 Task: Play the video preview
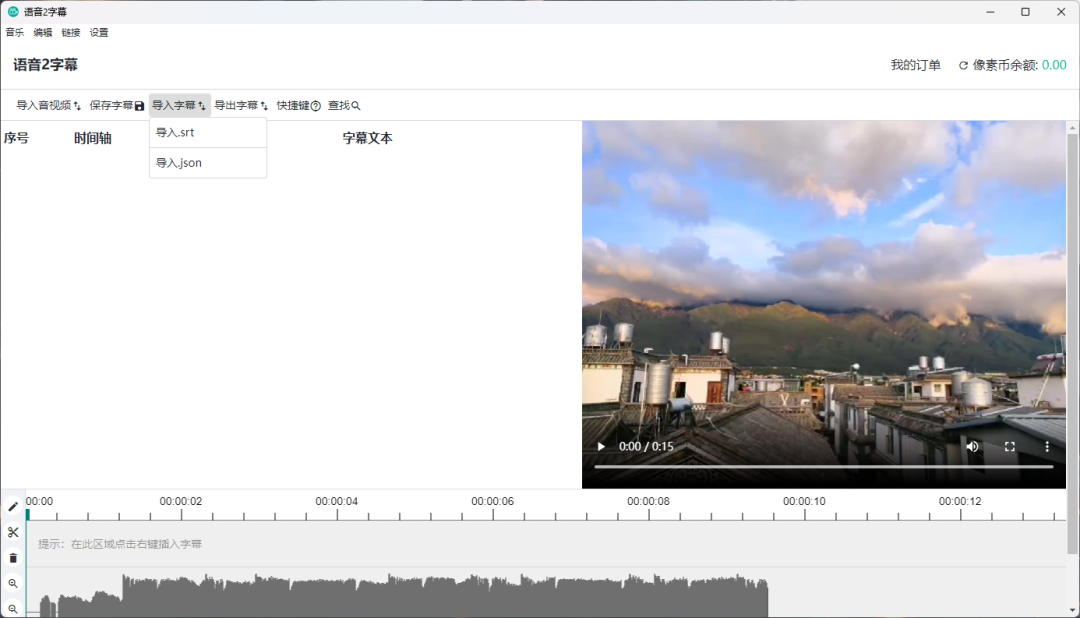[x=601, y=446]
